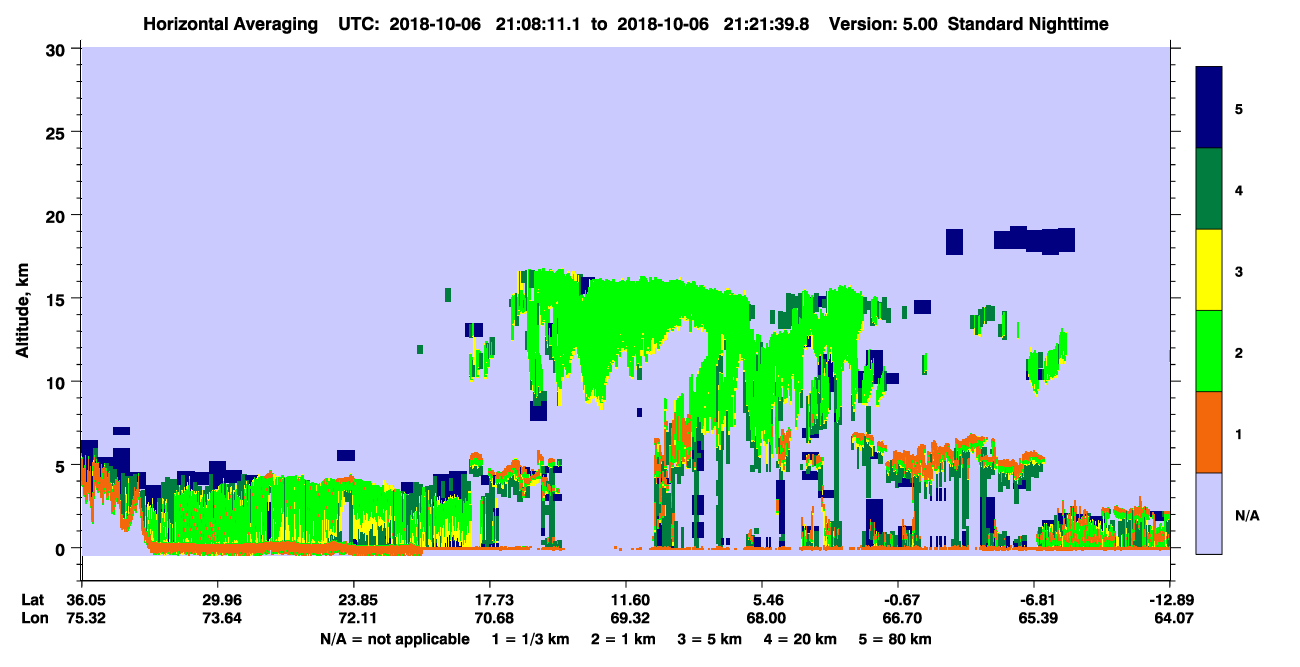Image resolution: width=1300 pixels, height=667 pixels.
Task: Click the yellow level 3 colorbar segment
Action: click(1209, 270)
